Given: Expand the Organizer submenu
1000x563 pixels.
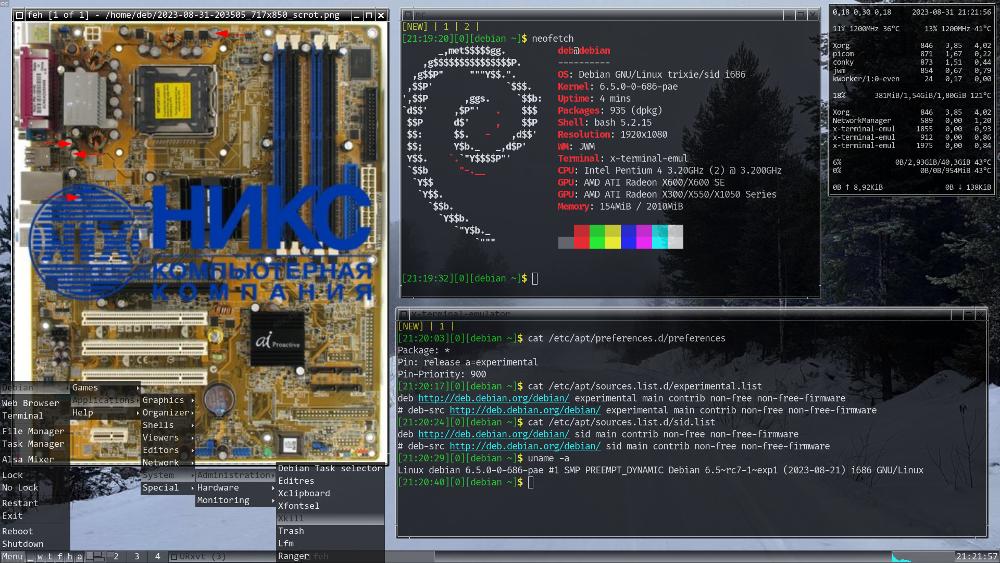Looking at the screenshot, I should pos(168,413).
